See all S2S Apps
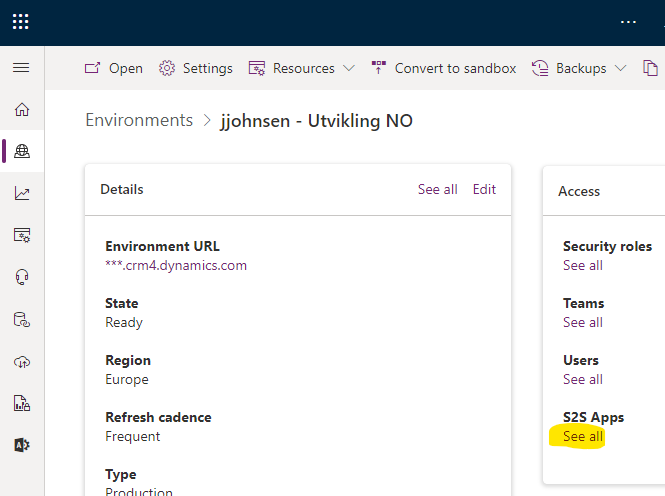665x496 pixels. click(x=583, y=436)
